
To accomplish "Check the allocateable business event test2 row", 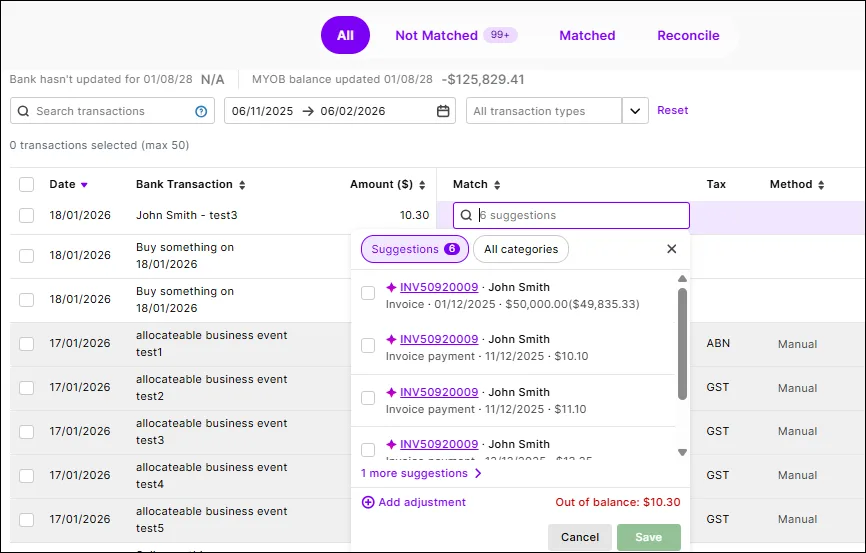I will point(27,388).
